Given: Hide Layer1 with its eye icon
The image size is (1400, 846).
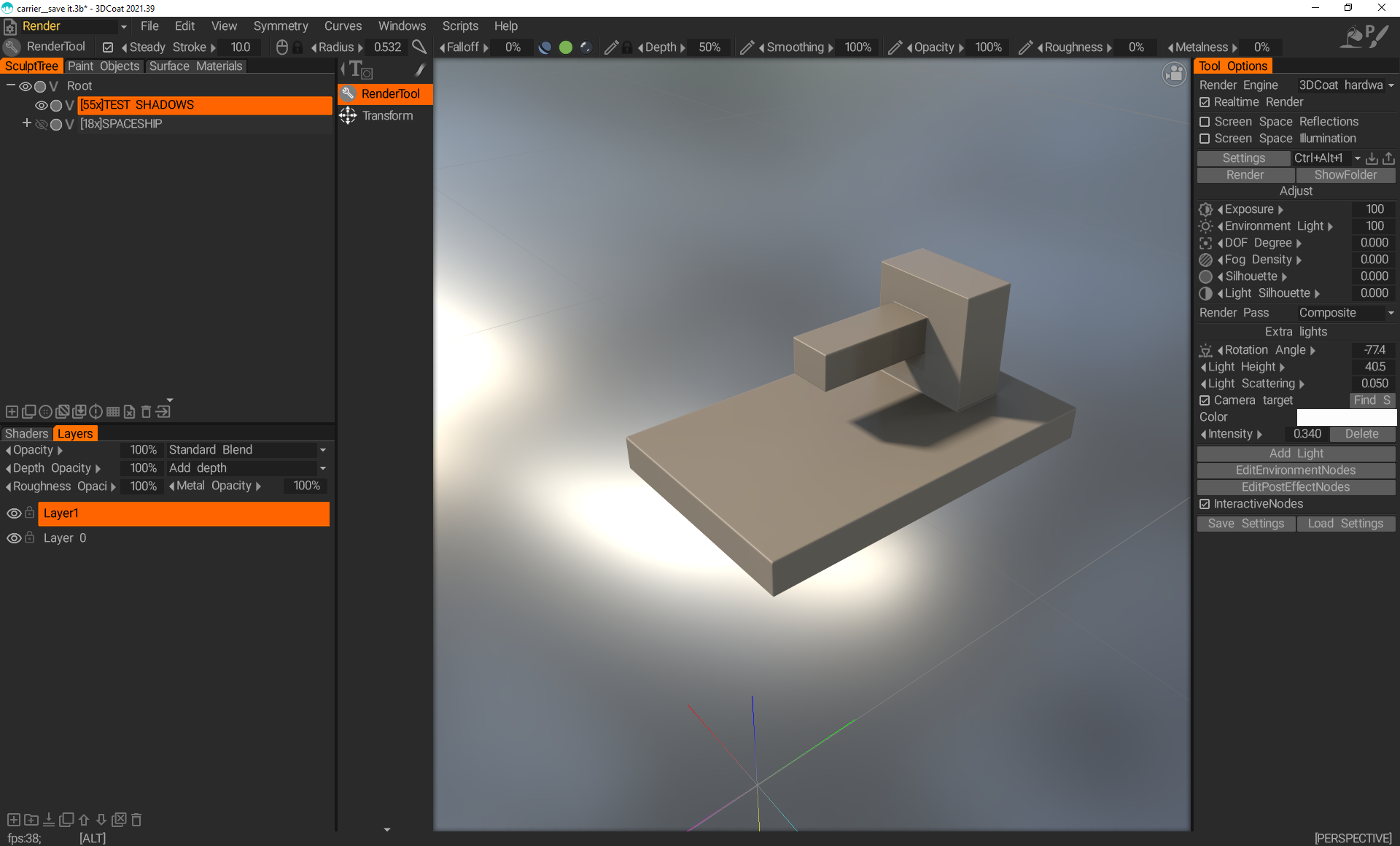Looking at the screenshot, I should pos(12,513).
